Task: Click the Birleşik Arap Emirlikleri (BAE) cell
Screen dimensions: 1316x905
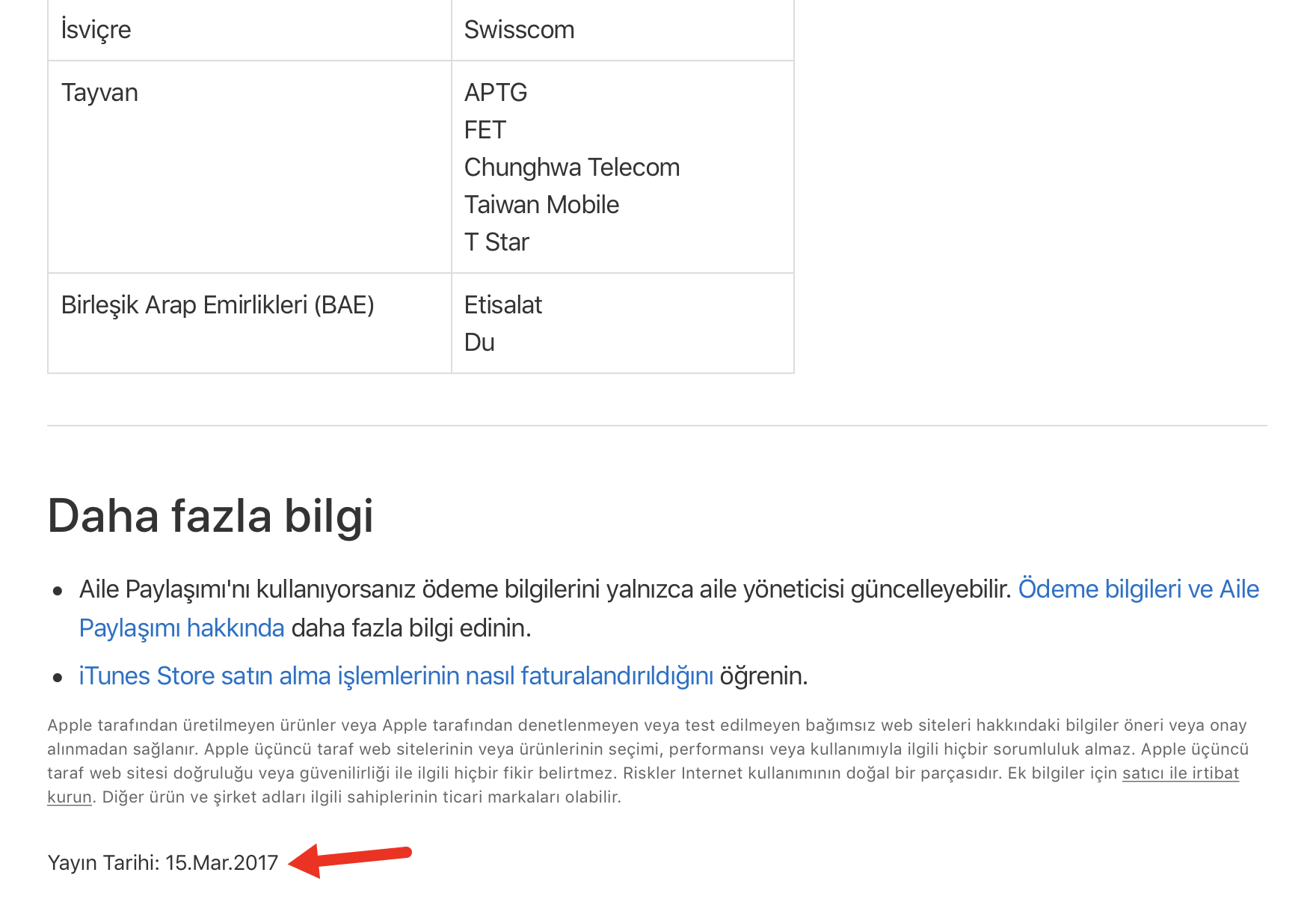Action: (x=218, y=305)
